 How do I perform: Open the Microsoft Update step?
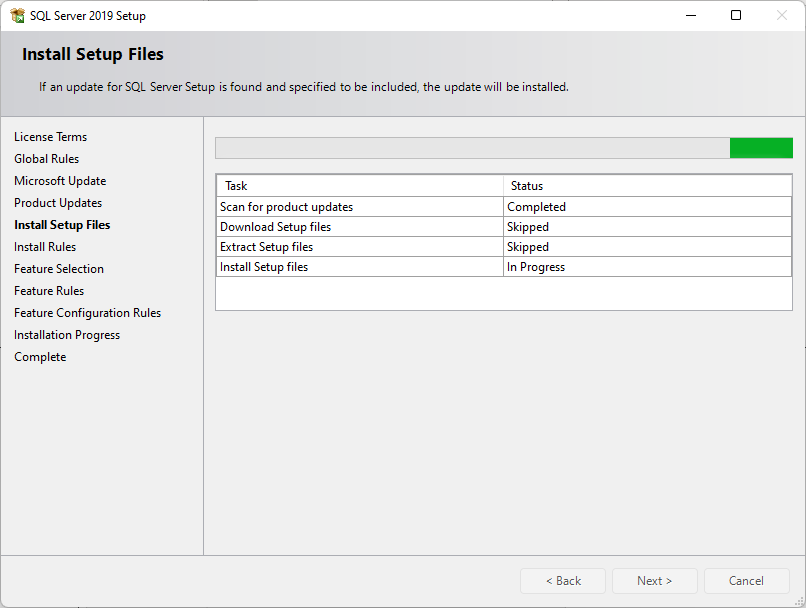60,181
